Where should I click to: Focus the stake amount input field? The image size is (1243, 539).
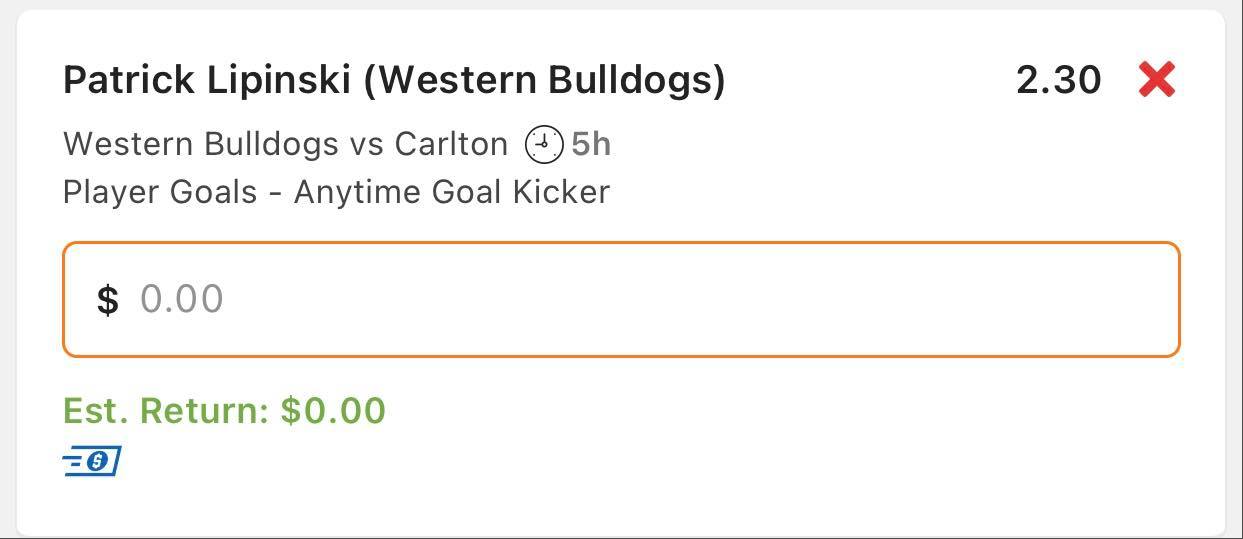[620, 299]
